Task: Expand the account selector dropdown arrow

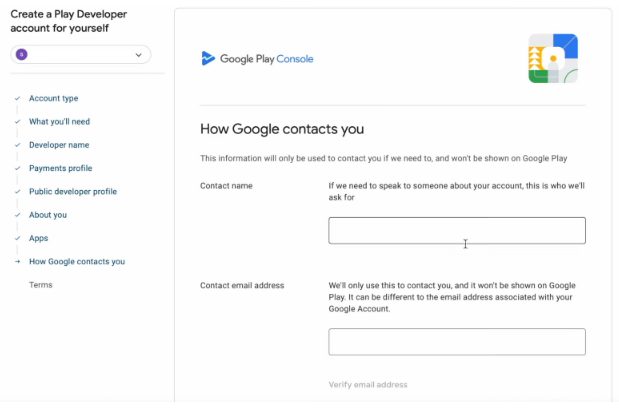Action: pyautogui.click(x=138, y=55)
